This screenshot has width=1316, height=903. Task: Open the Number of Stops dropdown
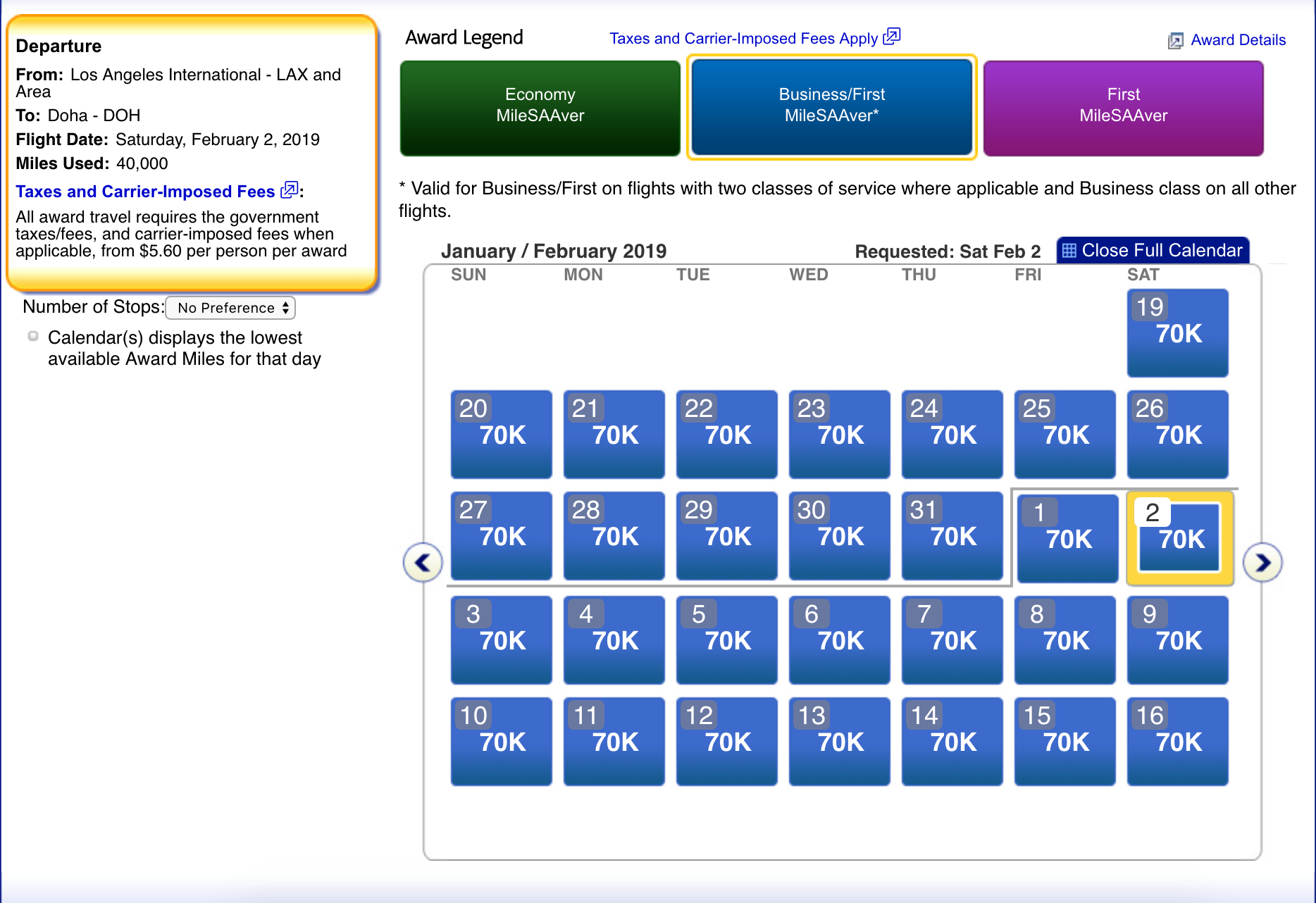[x=230, y=308]
